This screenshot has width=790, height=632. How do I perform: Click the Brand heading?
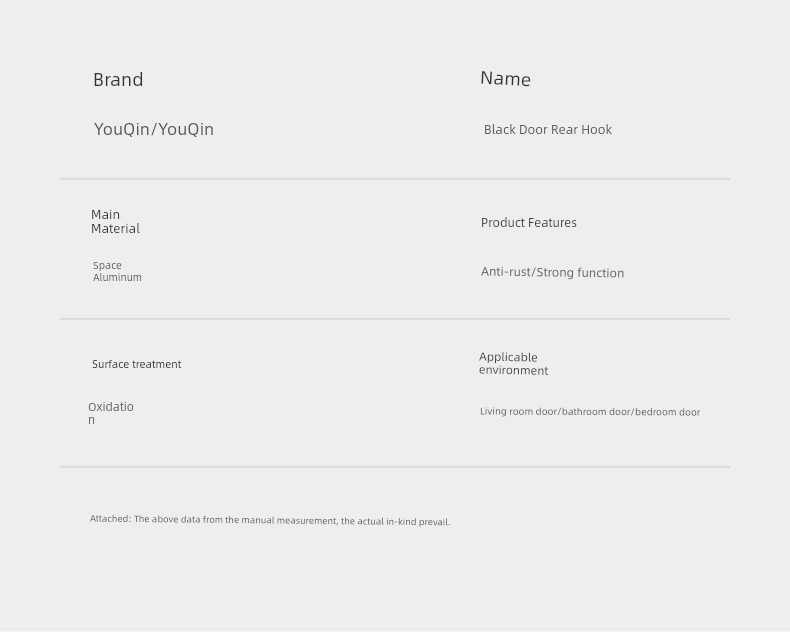coord(118,80)
